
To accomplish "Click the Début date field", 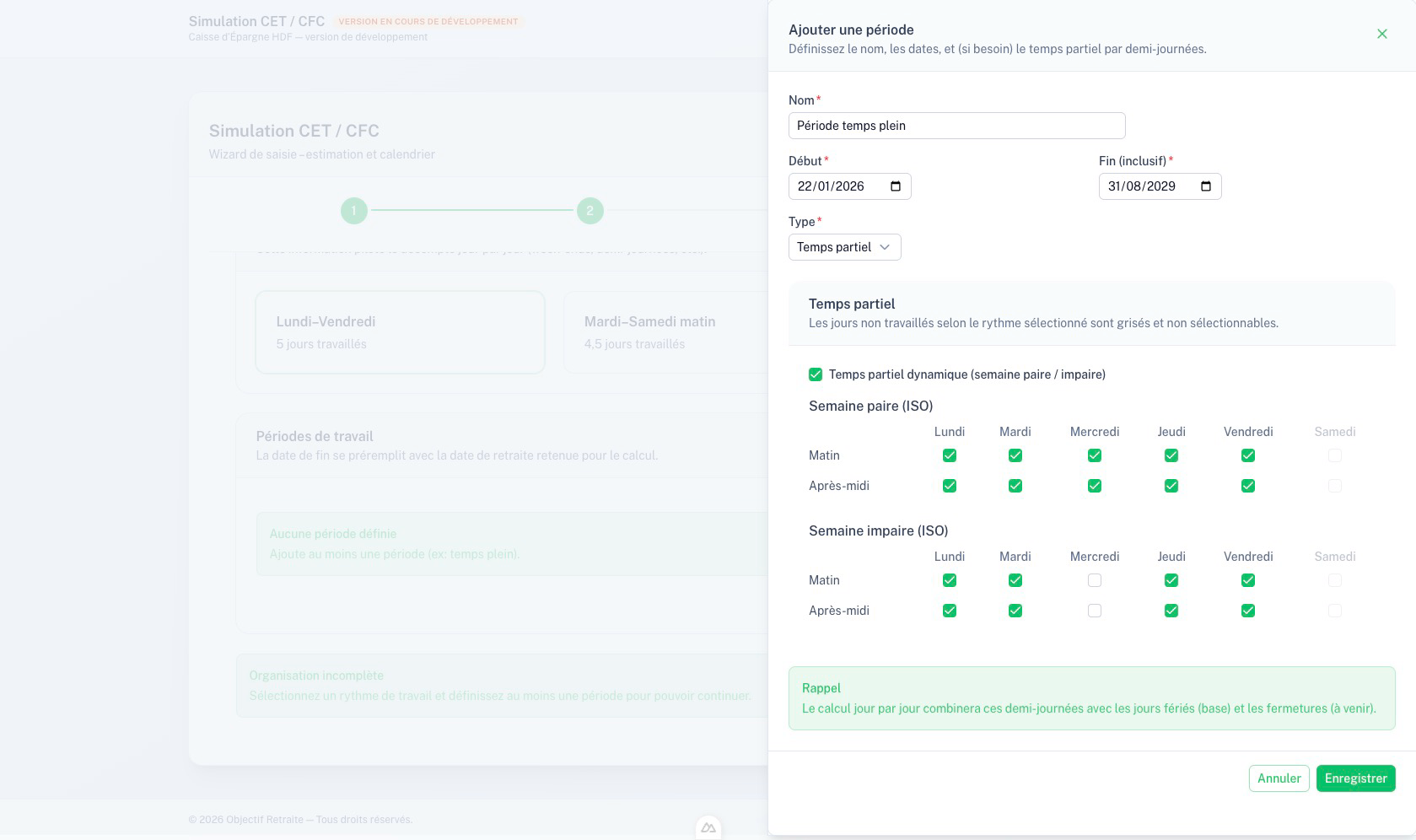I will 835,186.
